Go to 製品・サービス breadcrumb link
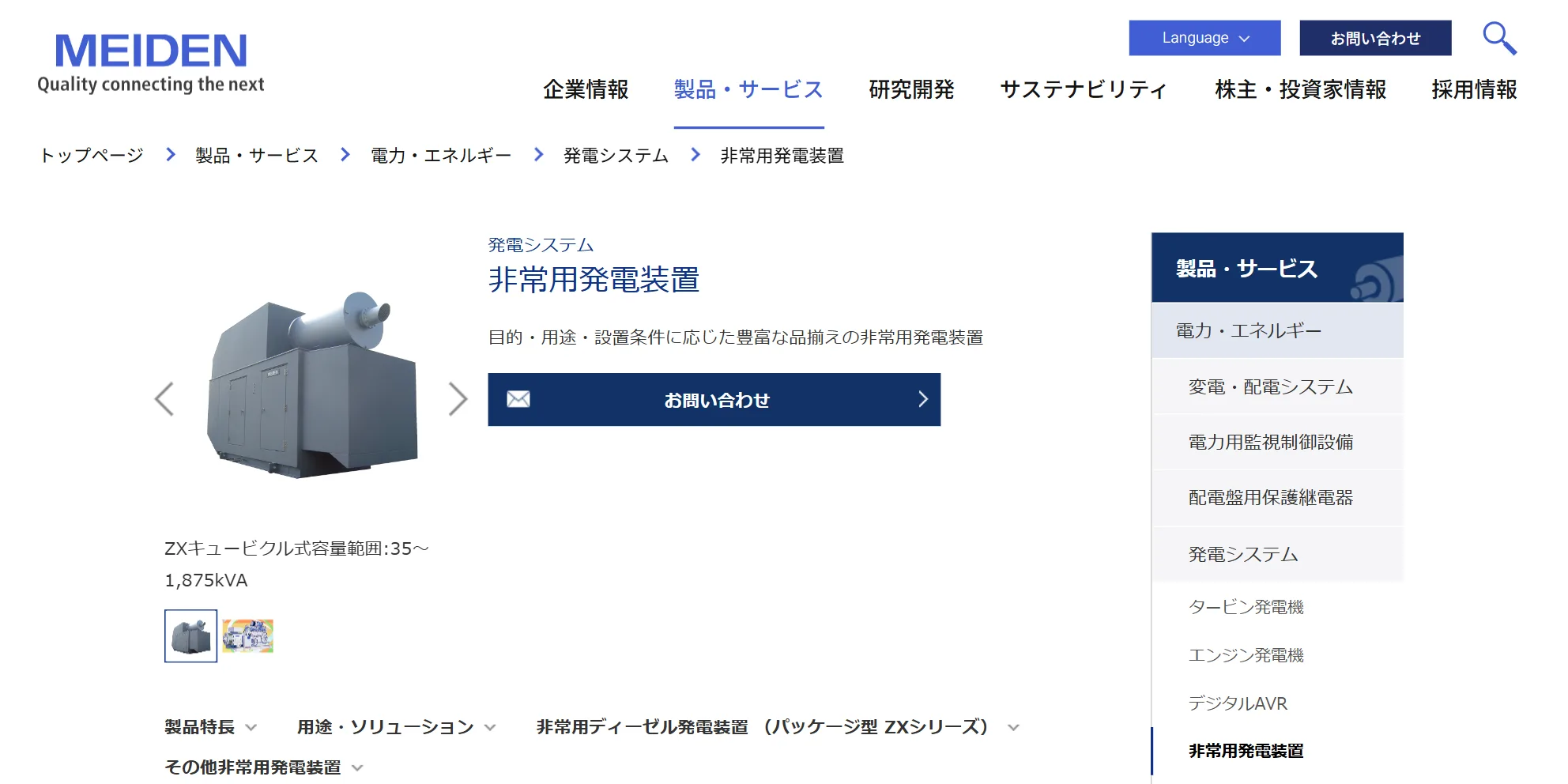The image size is (1568, 784). tap(257, 155)
